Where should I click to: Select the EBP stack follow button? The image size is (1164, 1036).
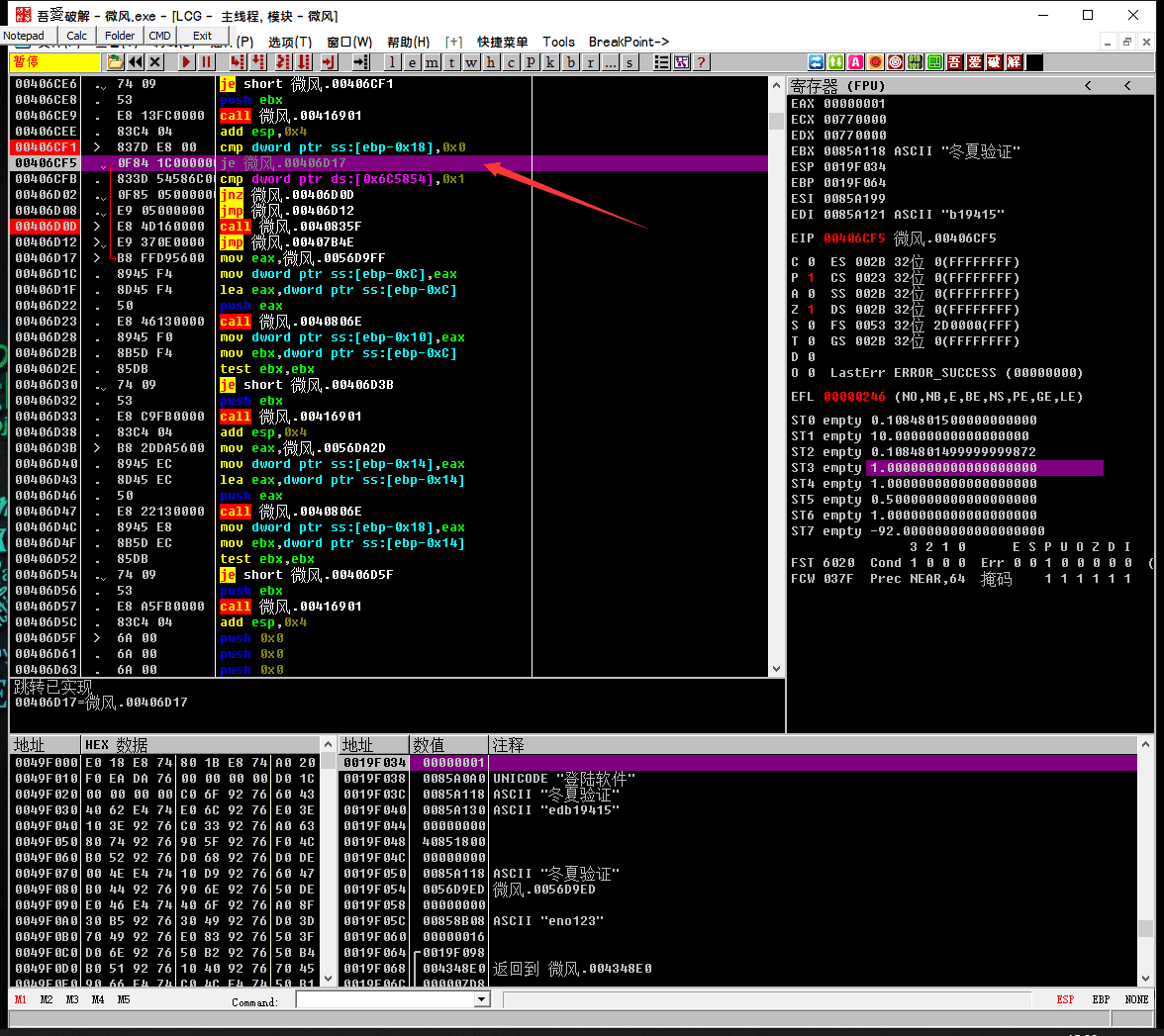point(1101,999)
